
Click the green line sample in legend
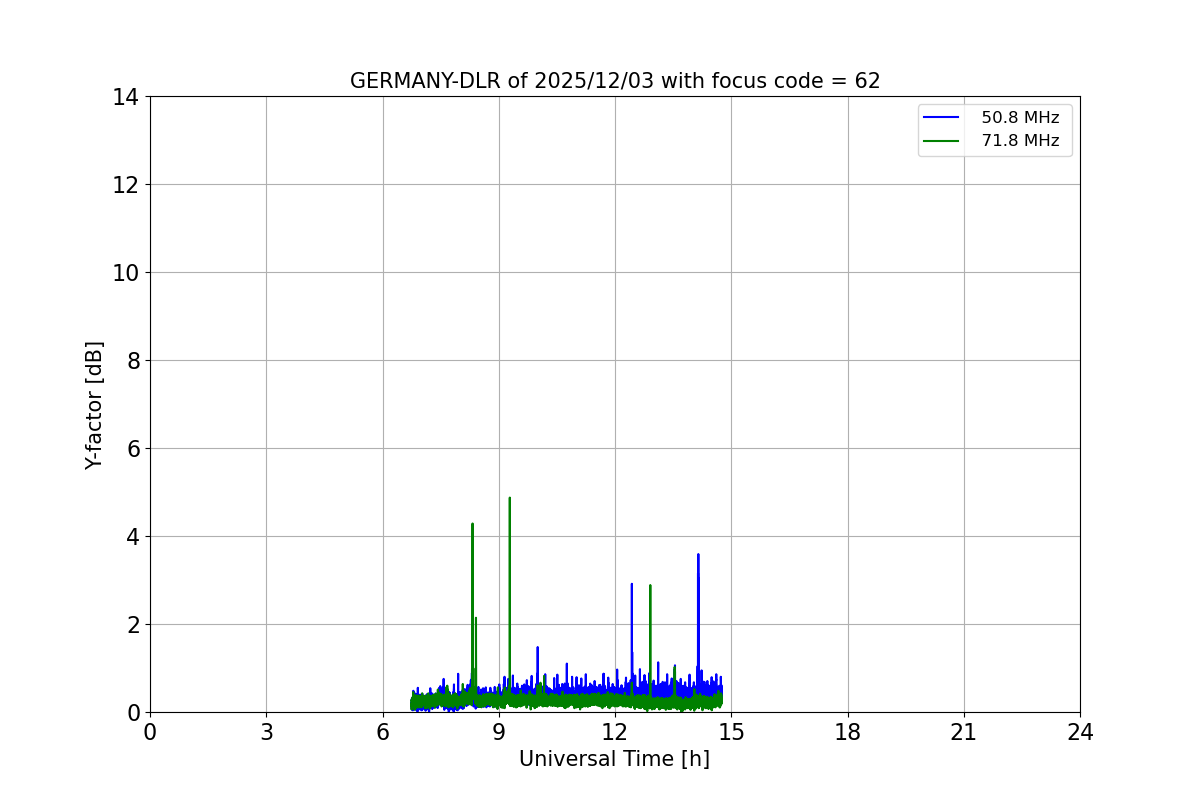[942, 141]
